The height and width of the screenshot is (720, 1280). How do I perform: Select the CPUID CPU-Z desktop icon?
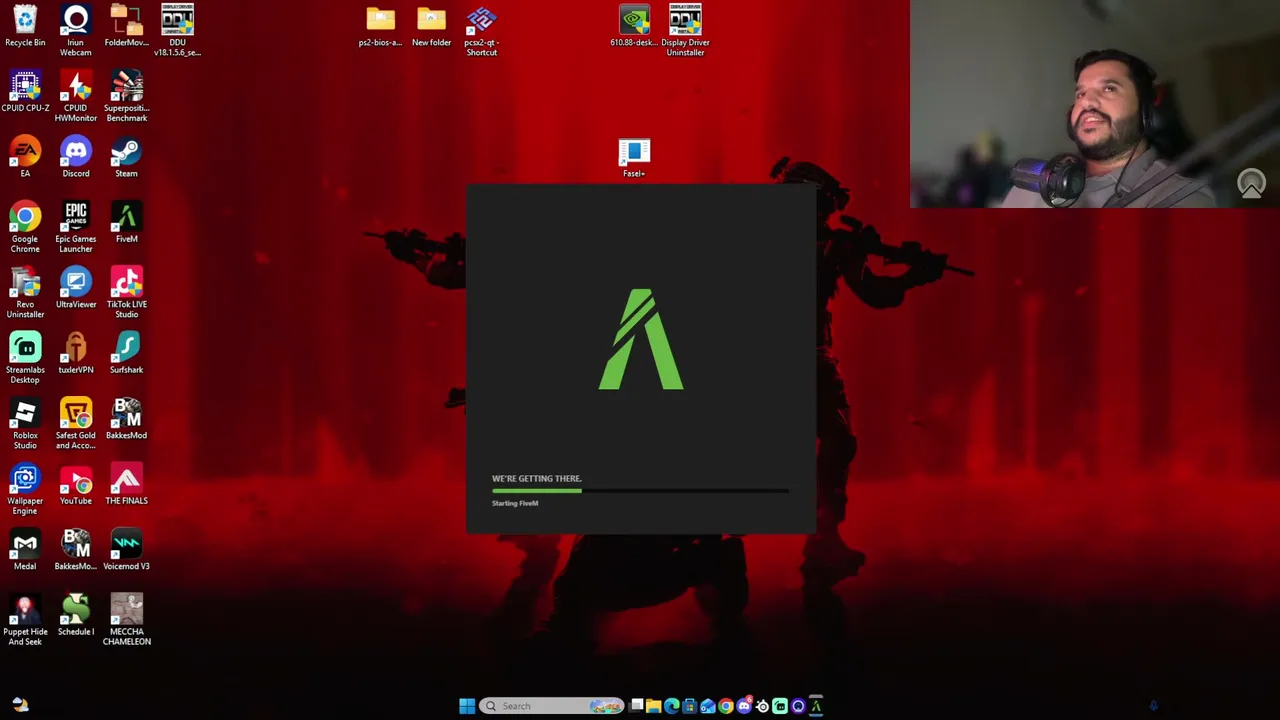25,92
